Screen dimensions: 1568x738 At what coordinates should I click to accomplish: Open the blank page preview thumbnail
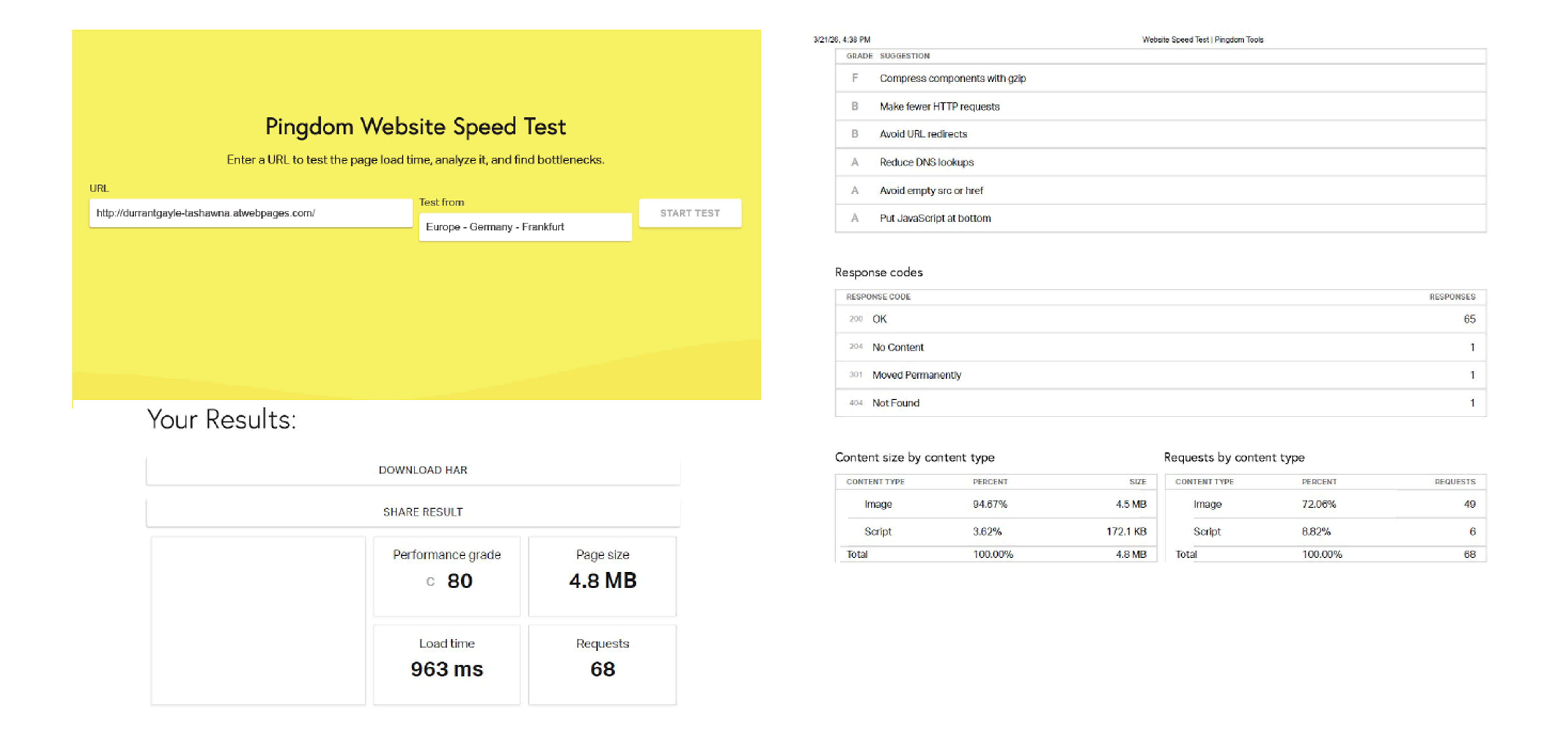tap(258, 621)
